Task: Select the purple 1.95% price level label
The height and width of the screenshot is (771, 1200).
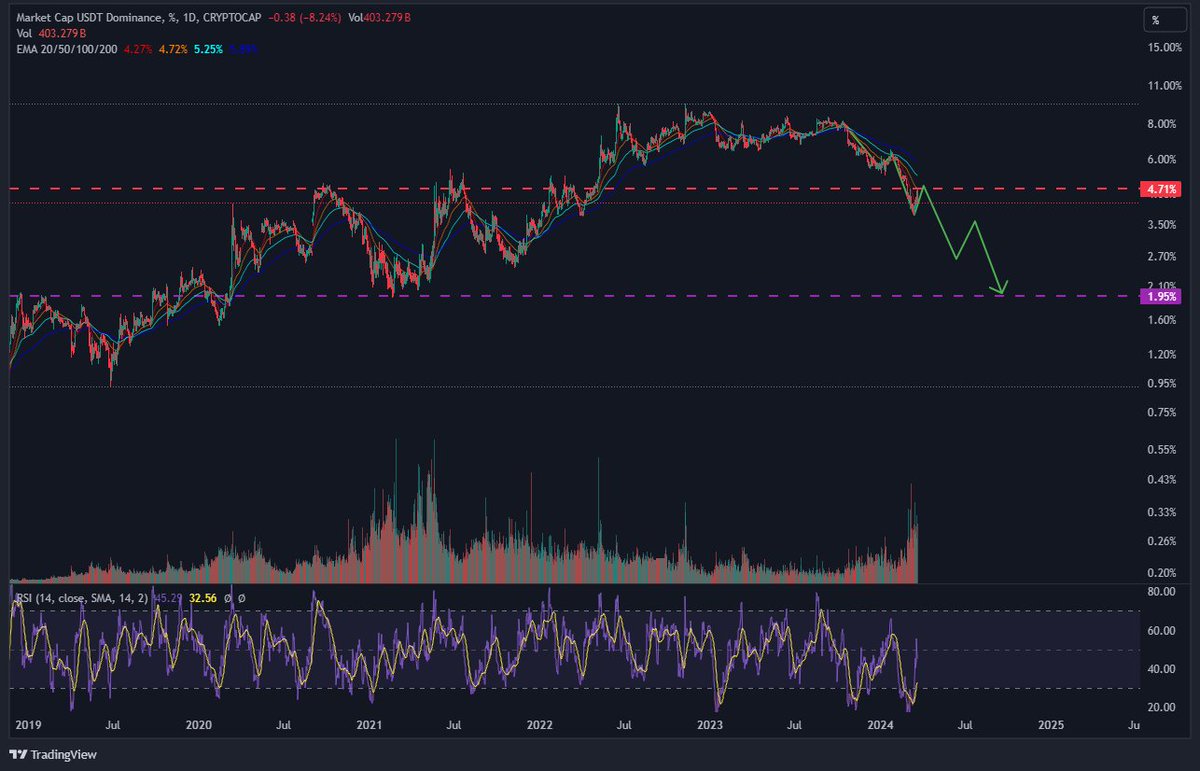Action: [x=1161, y=295]
